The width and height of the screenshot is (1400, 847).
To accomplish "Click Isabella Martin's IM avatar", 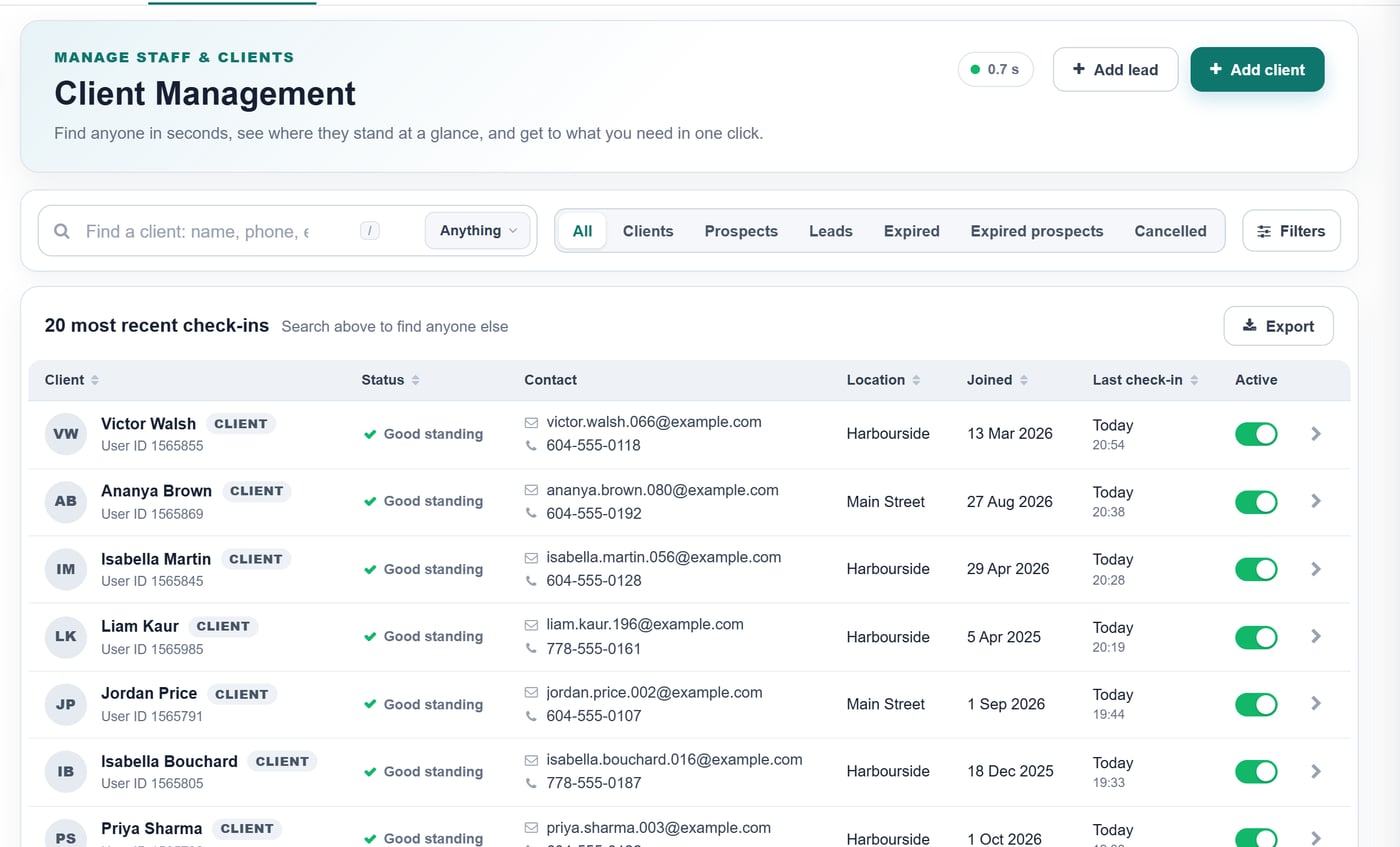I will tap(66, 569).
